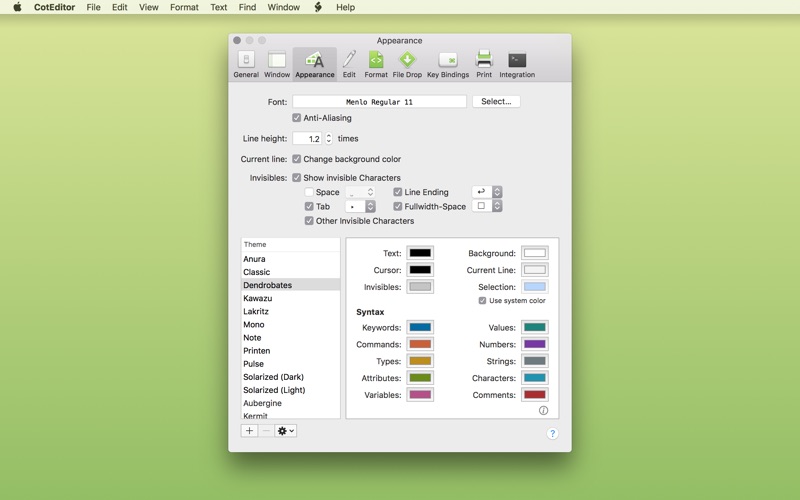Click the Keywords color swatch
Image resolution: width=800 pixels, height=500 pixels.
pos(420,328)
